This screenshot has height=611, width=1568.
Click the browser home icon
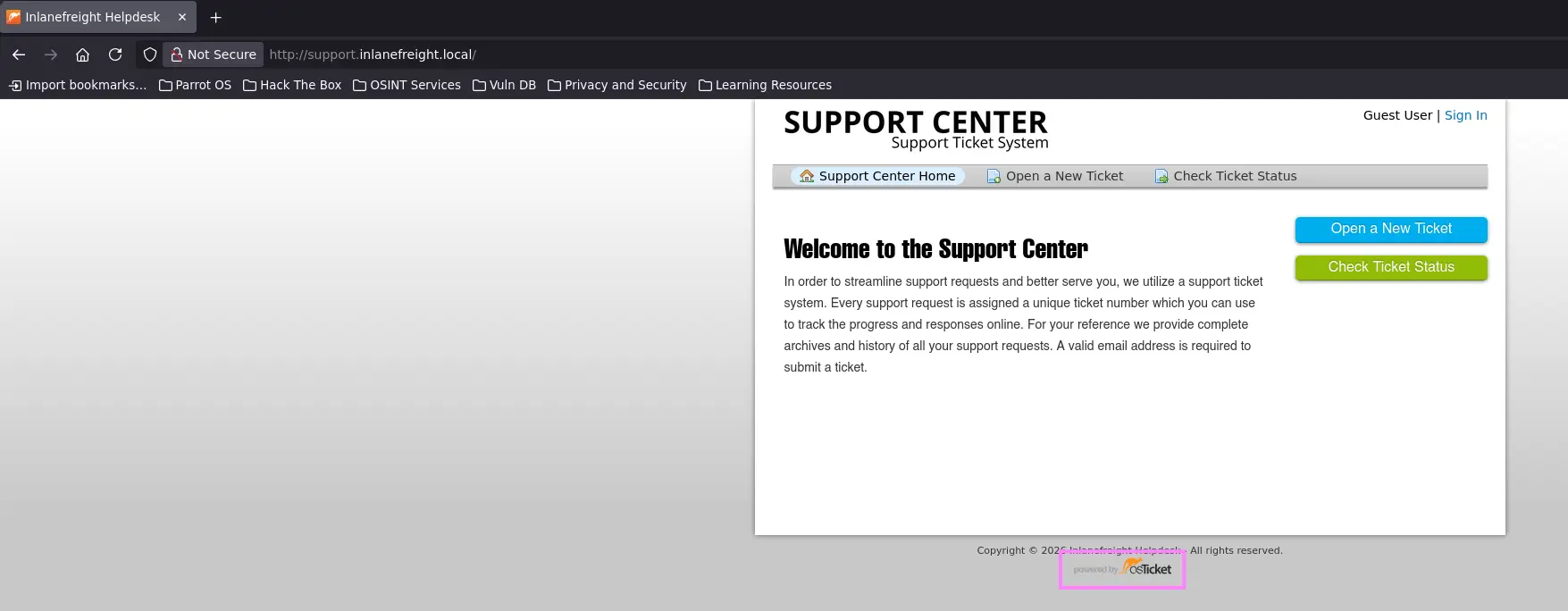click(x=82, y=54)
